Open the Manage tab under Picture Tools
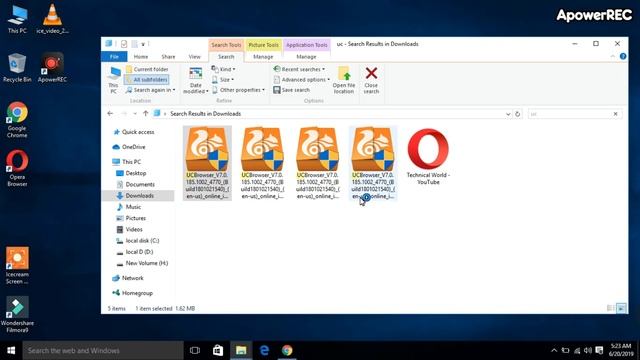 263,57
